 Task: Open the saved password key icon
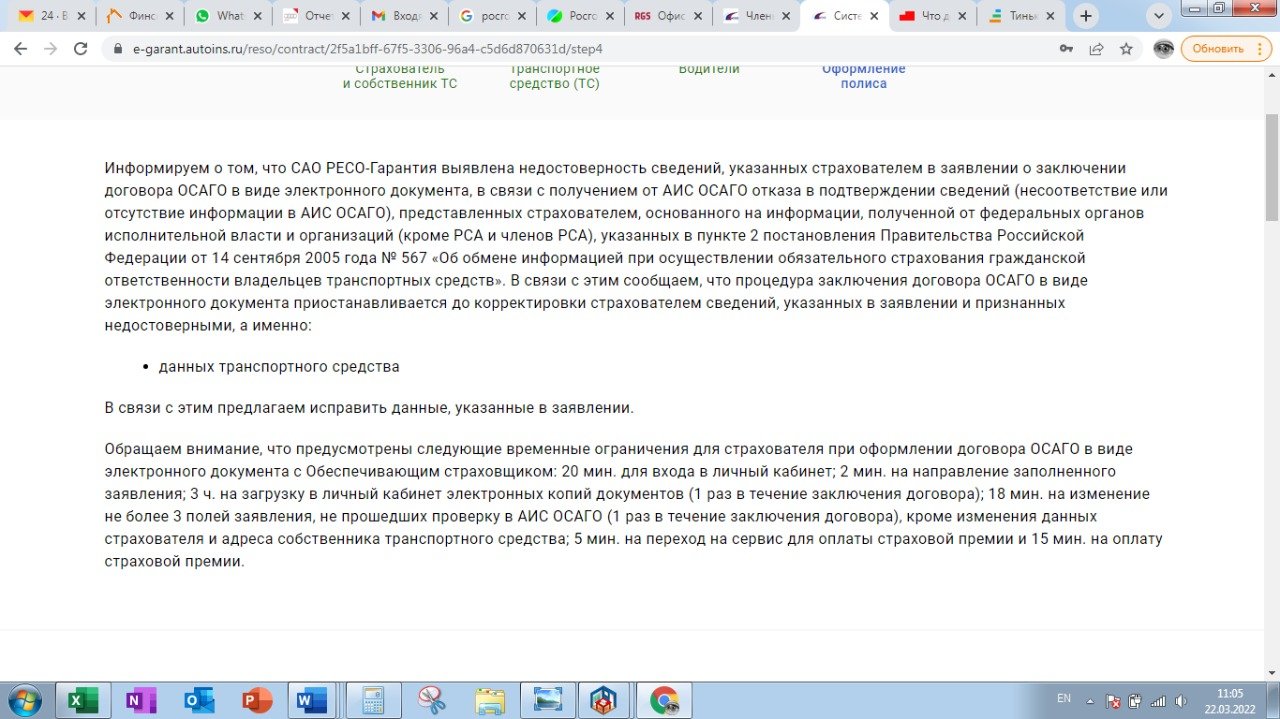pyautogui.click(x=1067, y=49)
